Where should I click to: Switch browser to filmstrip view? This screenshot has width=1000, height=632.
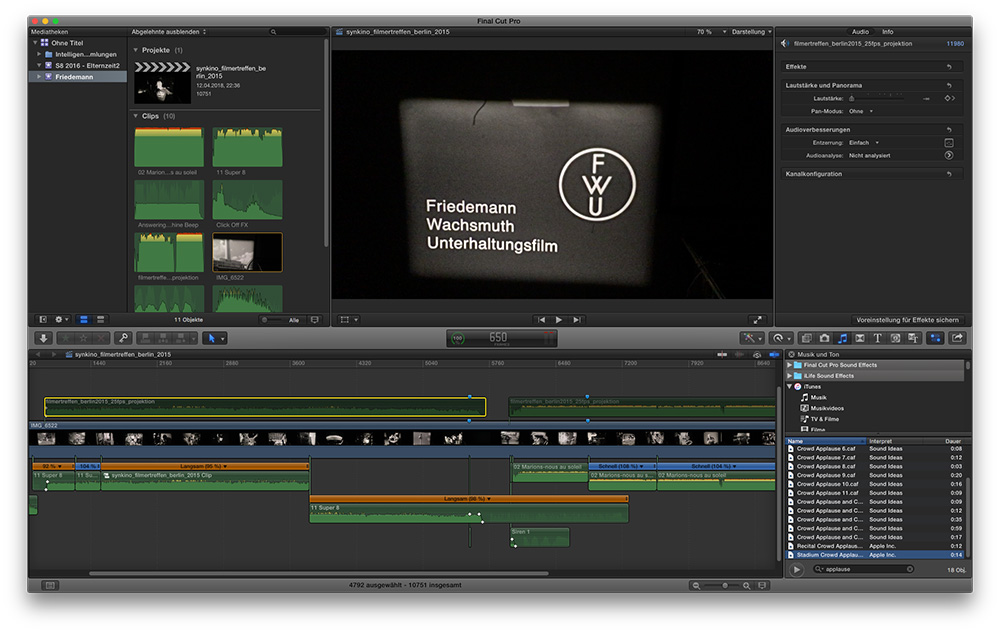(83, 320)
